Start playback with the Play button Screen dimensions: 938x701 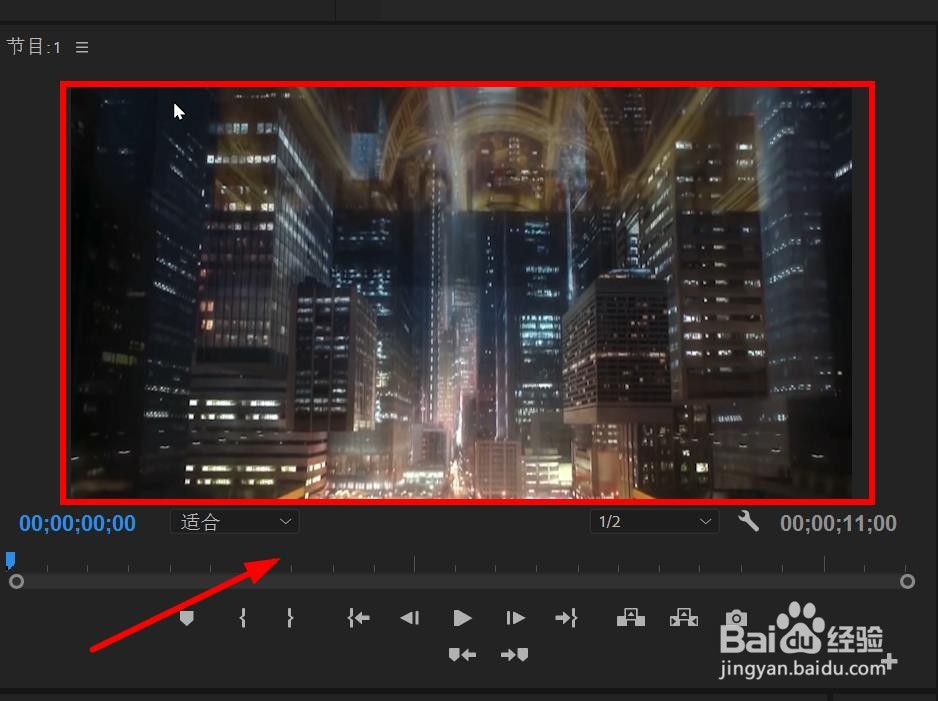(x=462, y=618)
